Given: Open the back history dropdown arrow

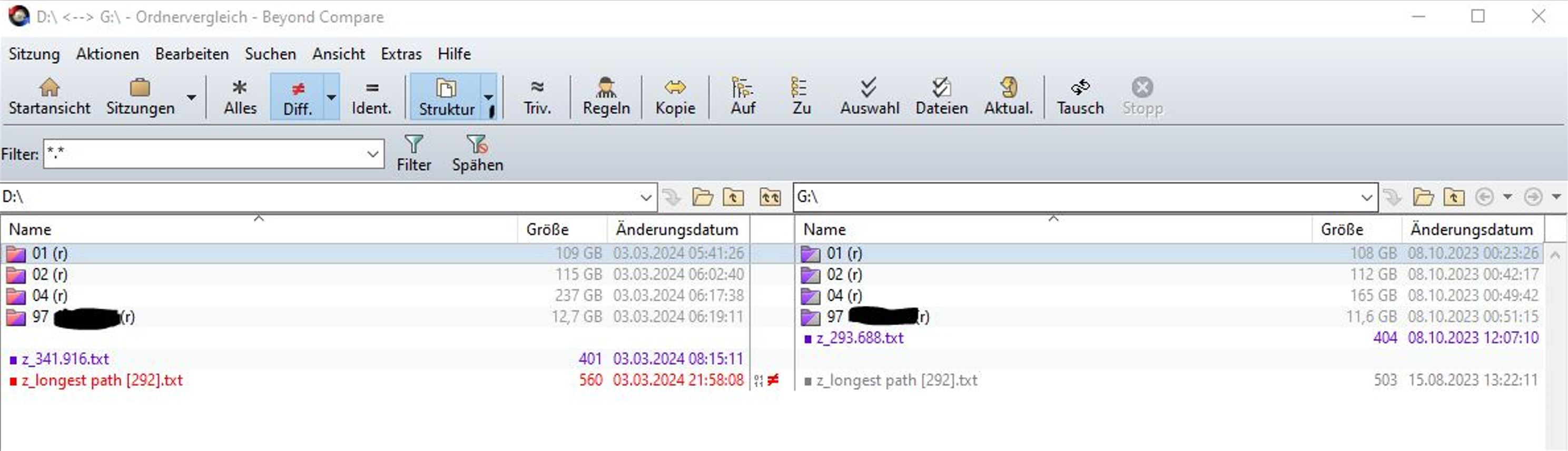Looking at the screenshot, I should pos(1508,197).
